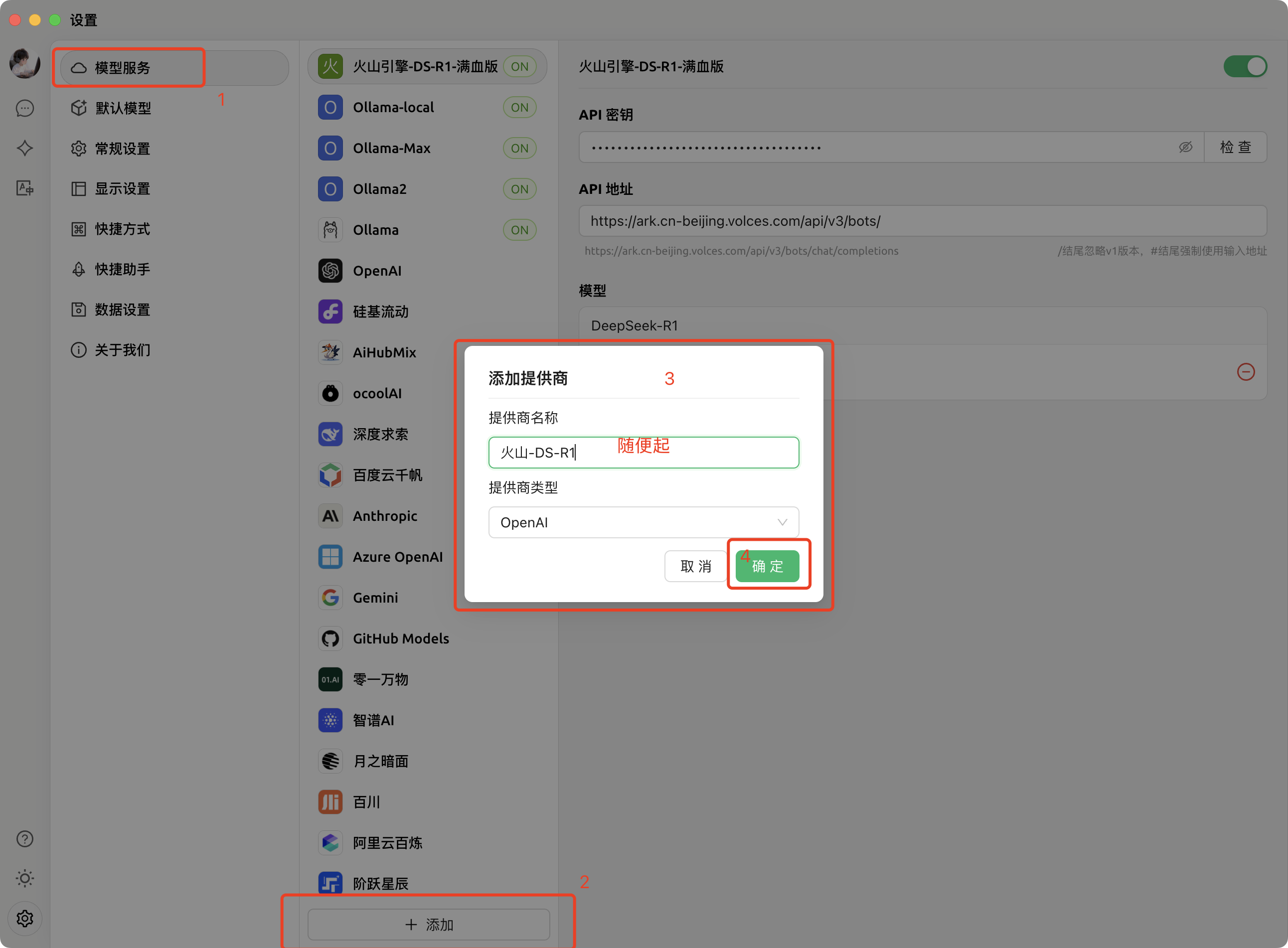The height and width of the screenshot is (948, 1288).
Task: Click the ON badge beside Ollama2
Action: pyautogui.click(x=520, y=189)
